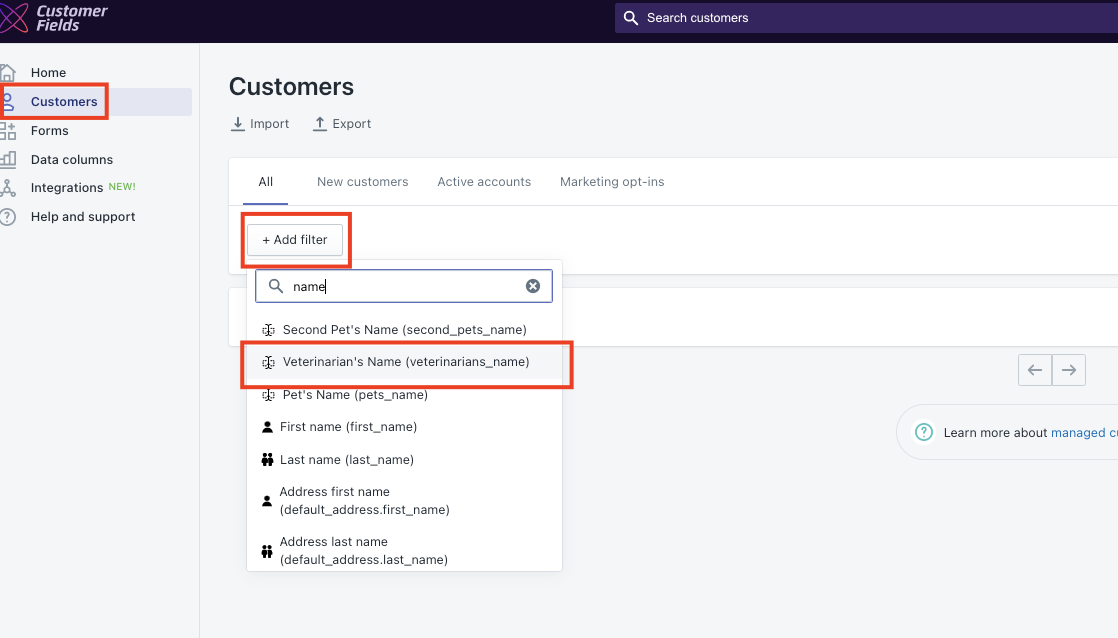Select Last name filter option

[x=346, y=460]
